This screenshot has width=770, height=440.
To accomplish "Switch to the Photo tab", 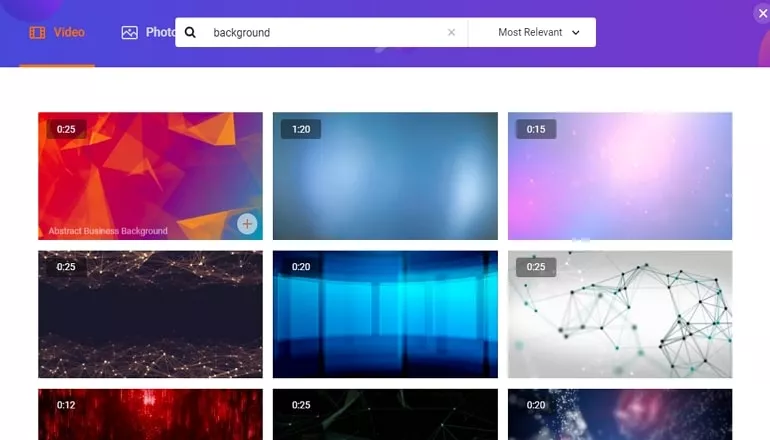I will click(x=148, y=32).
